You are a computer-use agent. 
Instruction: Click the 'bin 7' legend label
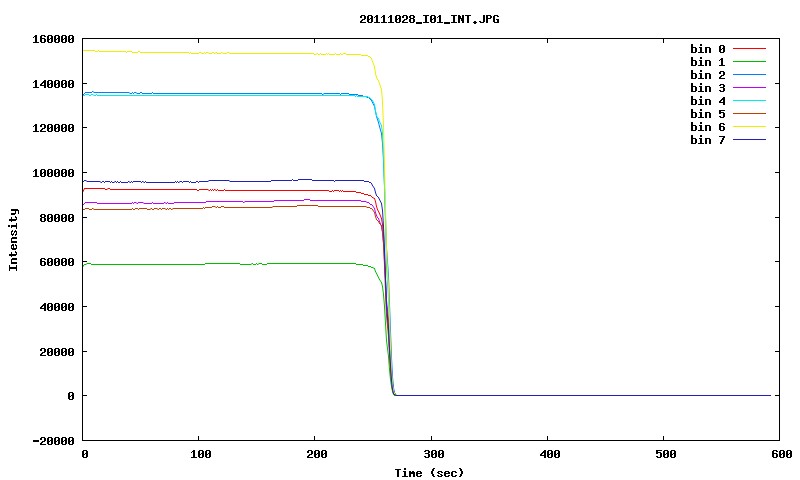click(x=708, y=140)
